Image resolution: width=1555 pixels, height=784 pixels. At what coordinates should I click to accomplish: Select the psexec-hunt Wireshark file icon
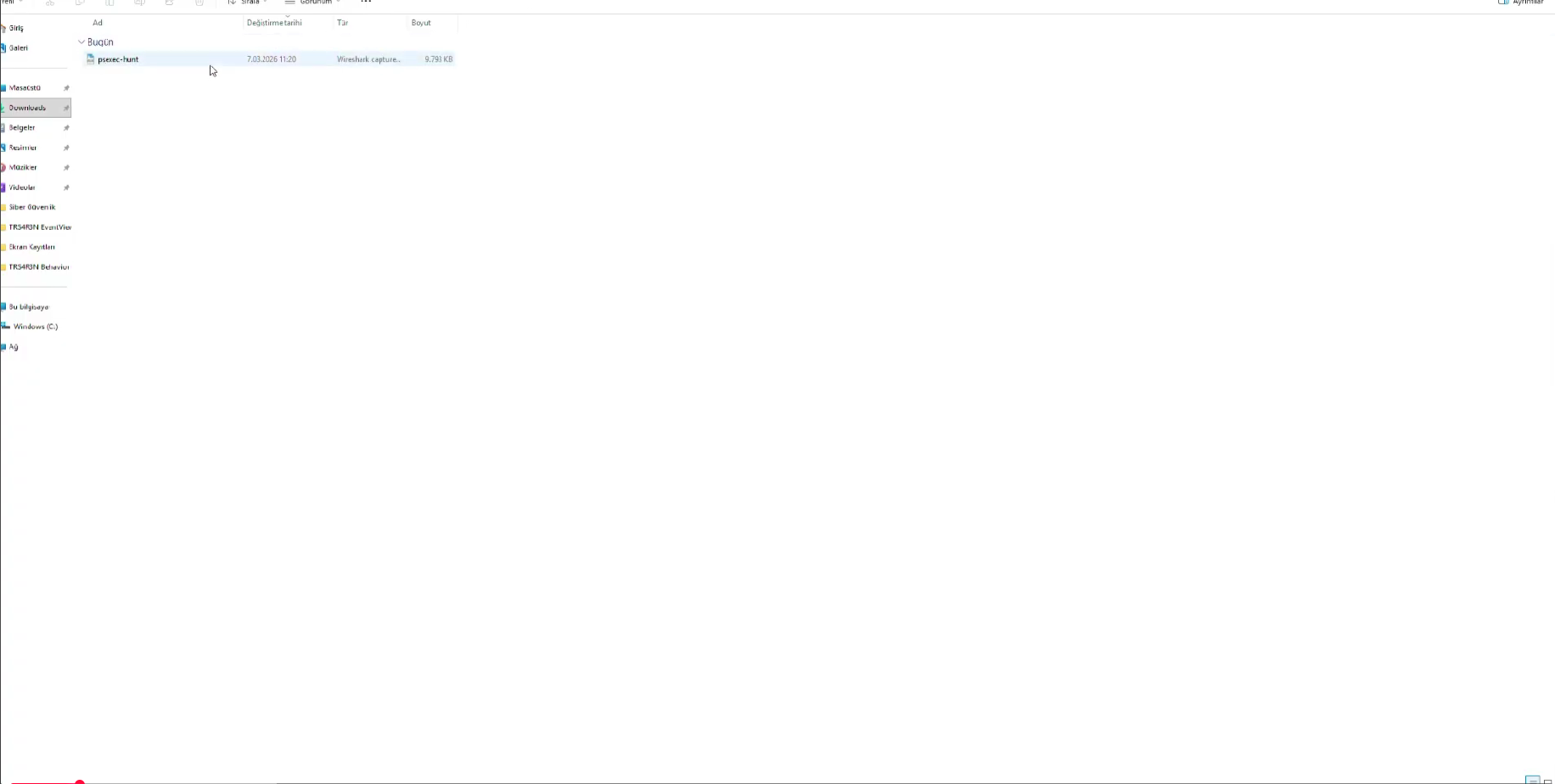(x=90, y=59)
